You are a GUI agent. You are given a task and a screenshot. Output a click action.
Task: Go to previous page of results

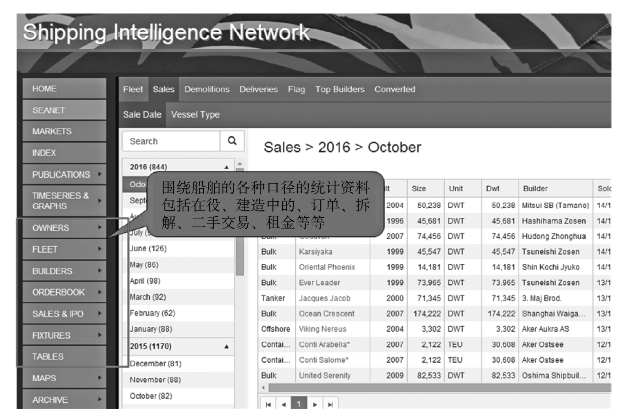click(x=283, y=404)
